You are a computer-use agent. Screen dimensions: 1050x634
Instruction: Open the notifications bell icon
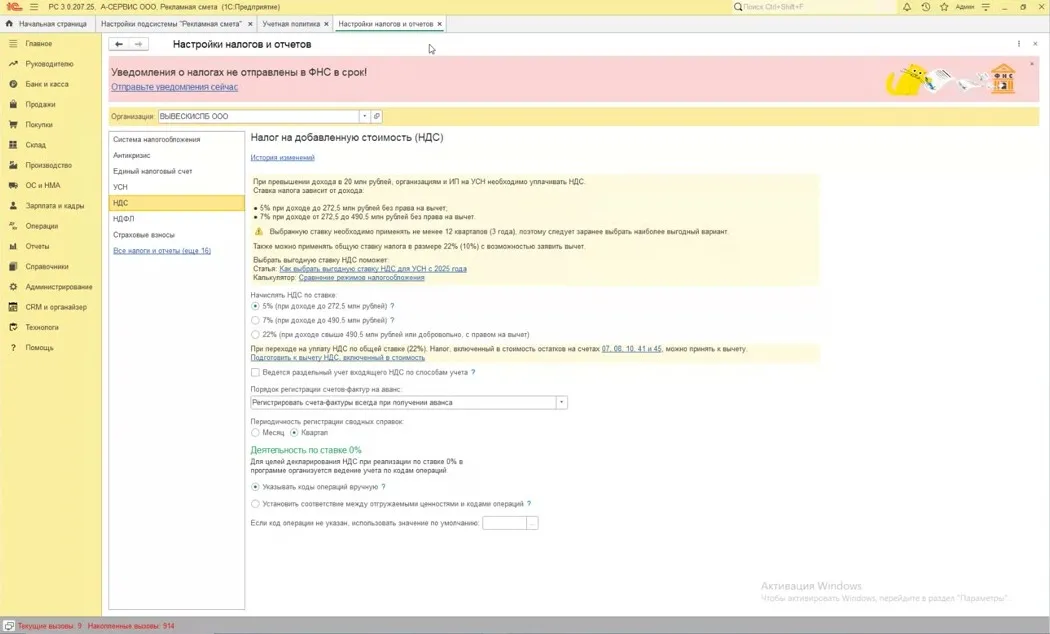point(907,7)
